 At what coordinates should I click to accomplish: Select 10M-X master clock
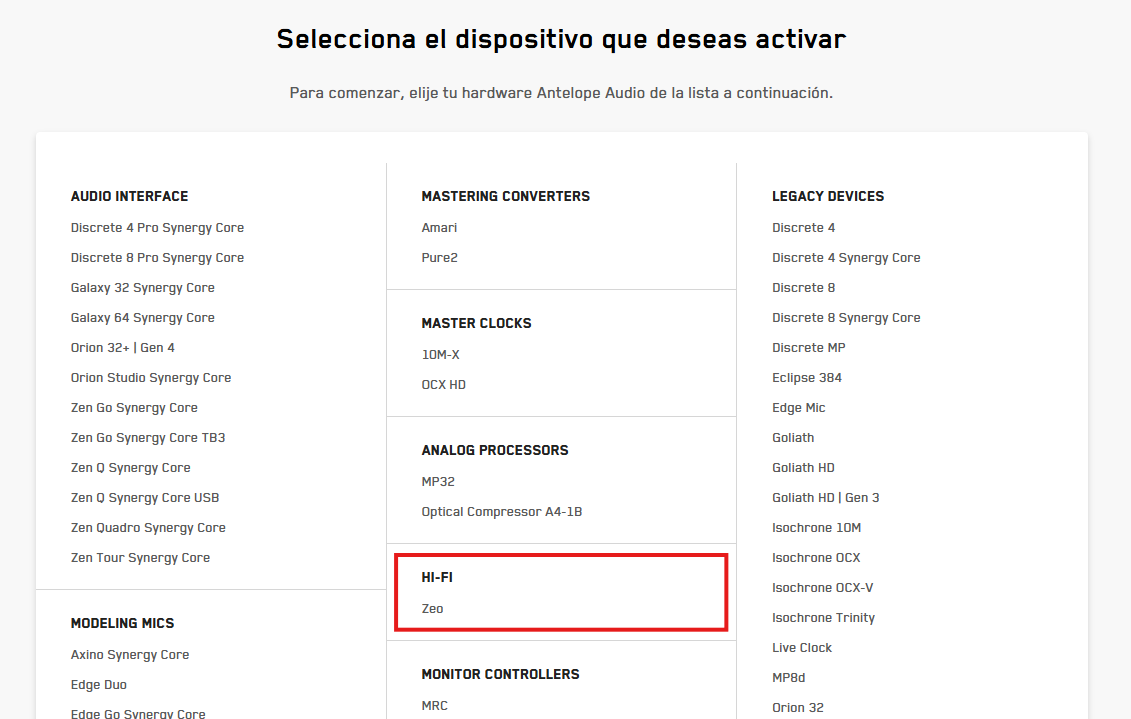[440, 355]
